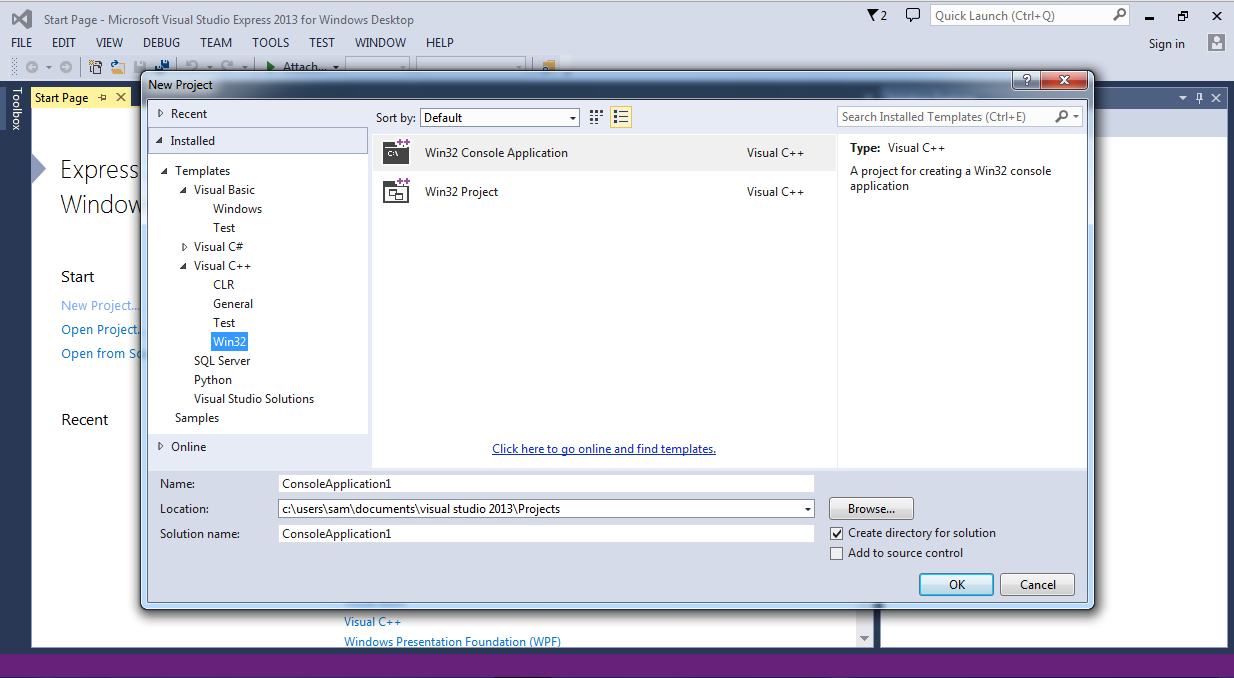Open the VIEW menu
Image resolution: width=1234 pixels, height=678 pixels.
tap(110, 43)
